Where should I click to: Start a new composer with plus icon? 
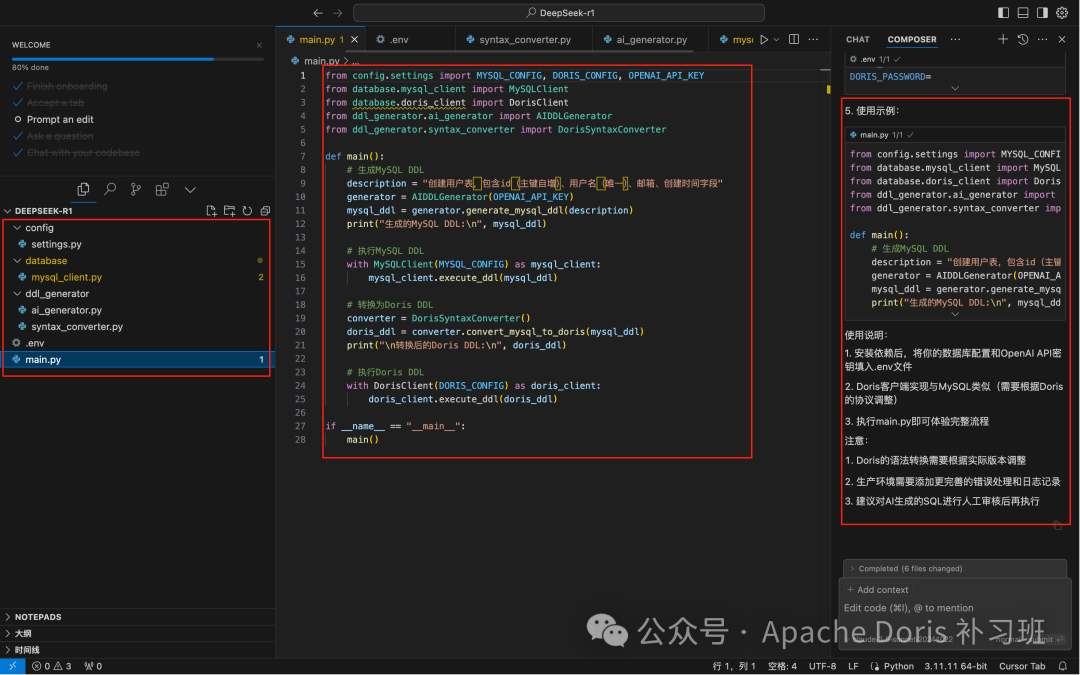1003,40
